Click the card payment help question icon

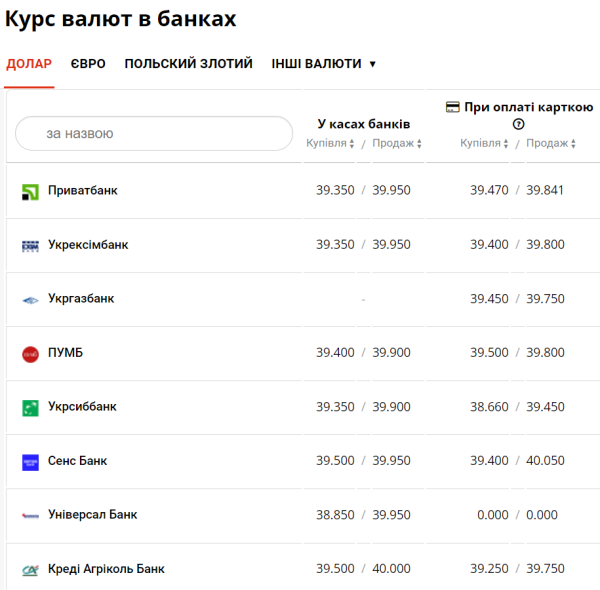pyautogui.click(x=518, y=124)
